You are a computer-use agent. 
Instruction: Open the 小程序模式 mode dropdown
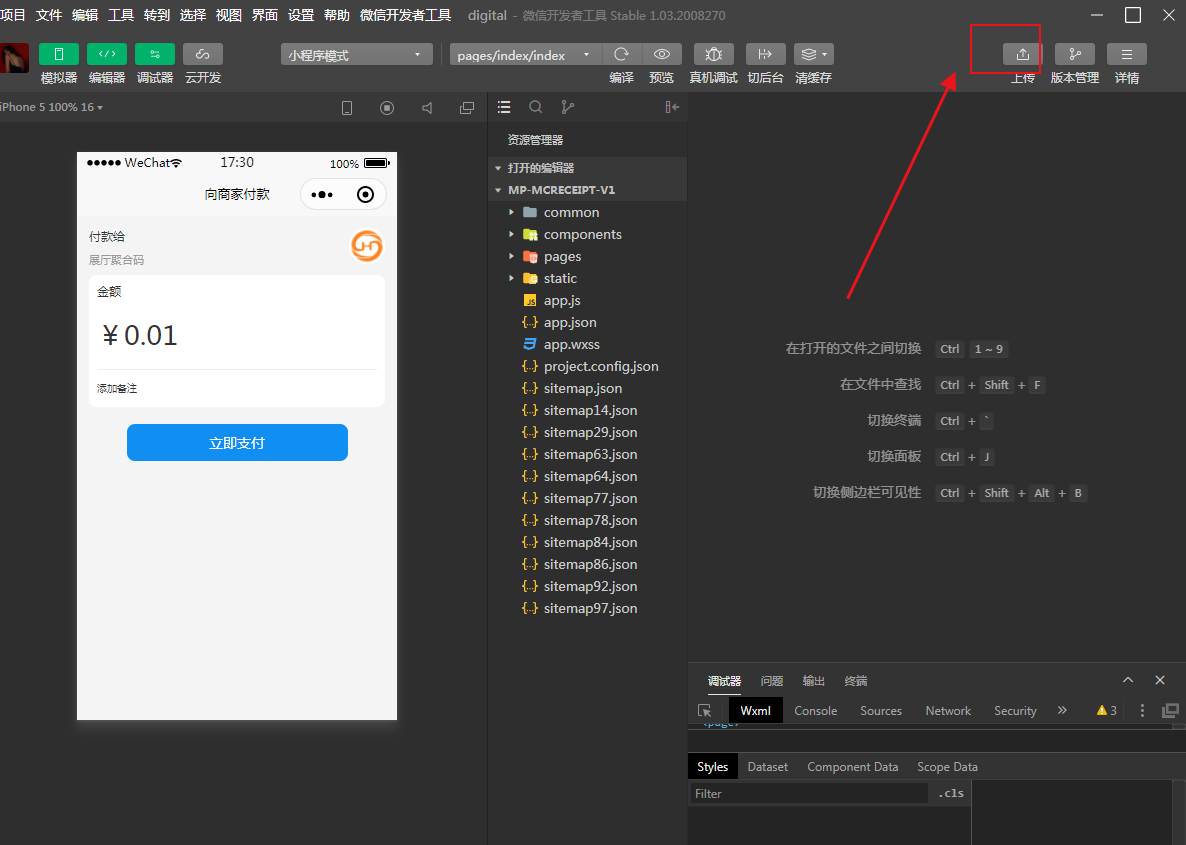[356, 55]
